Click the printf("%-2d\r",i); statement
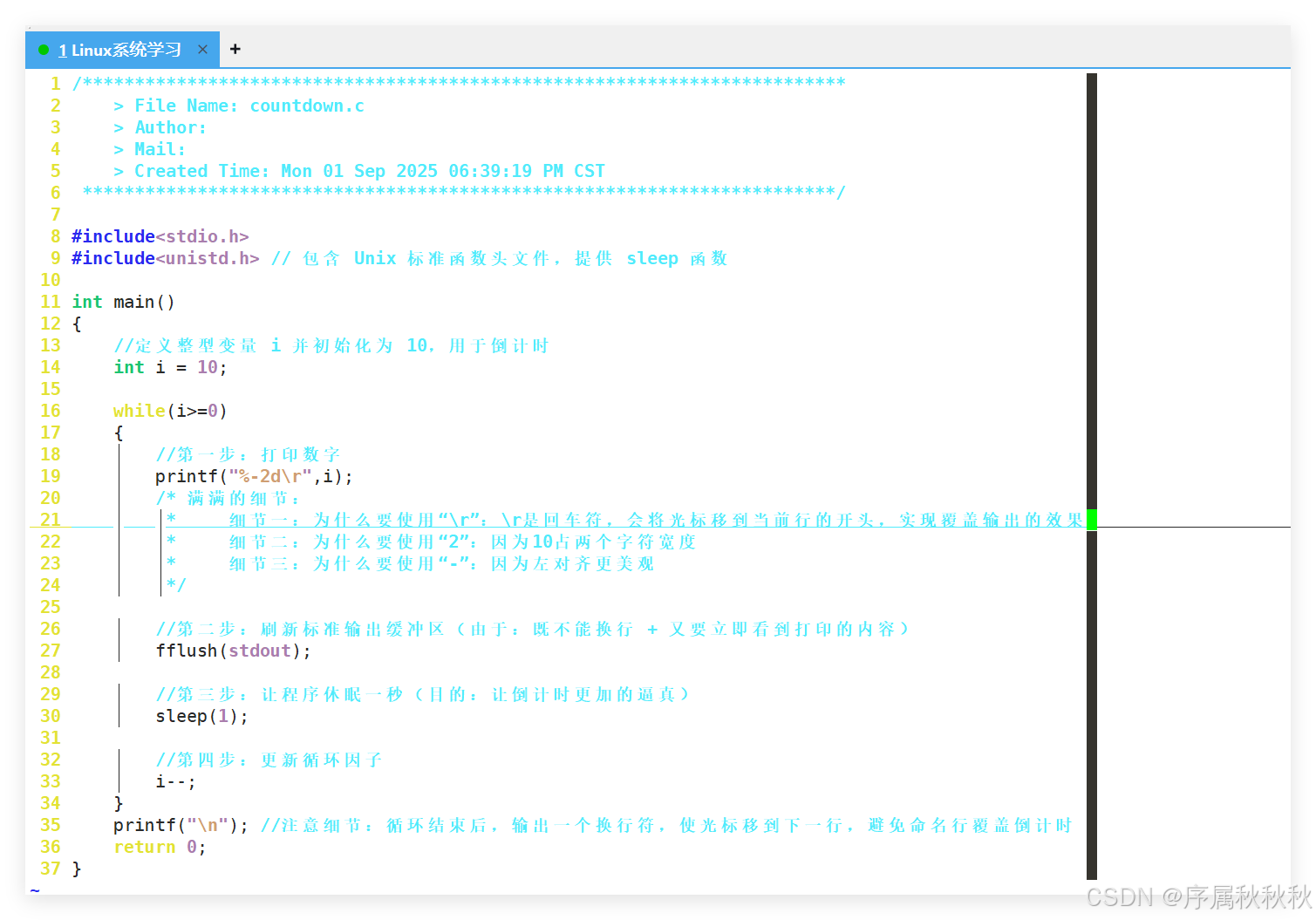 coord(254,476)
